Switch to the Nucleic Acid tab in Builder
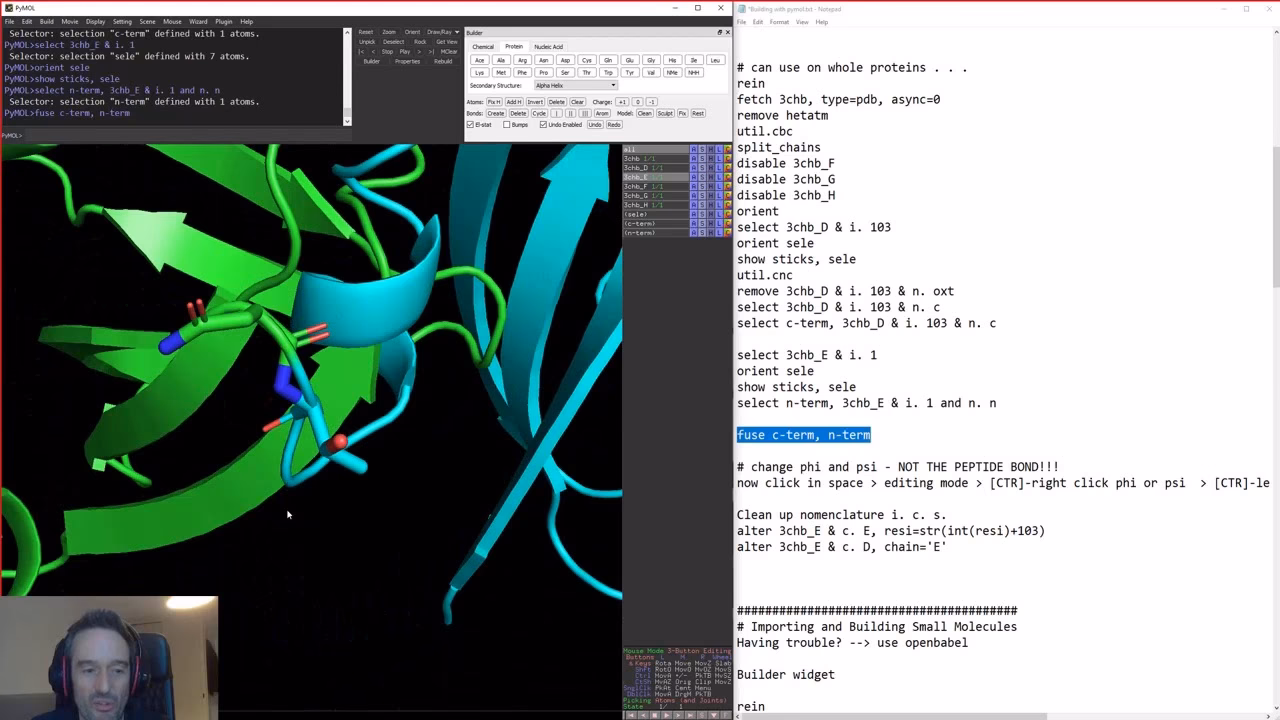The height and width of the screenshot is (720, 1280). coord(549,47)
